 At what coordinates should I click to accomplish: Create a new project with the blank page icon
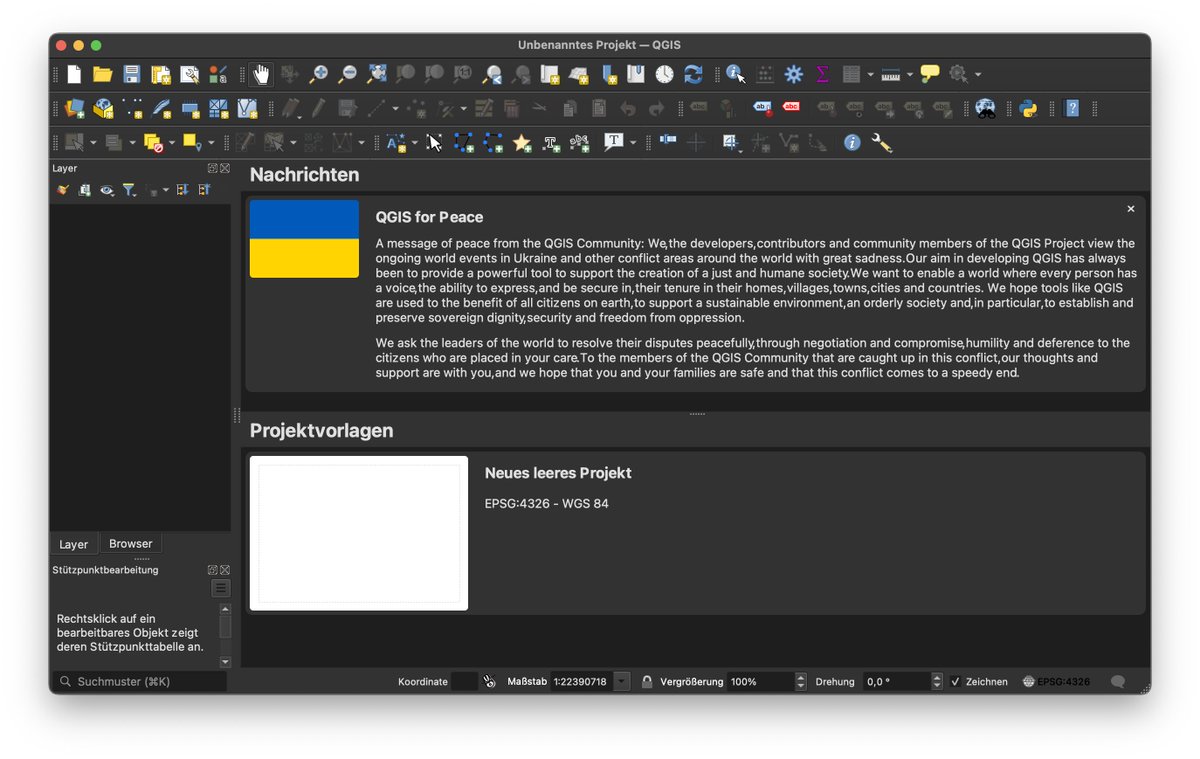tap(74, 74)
